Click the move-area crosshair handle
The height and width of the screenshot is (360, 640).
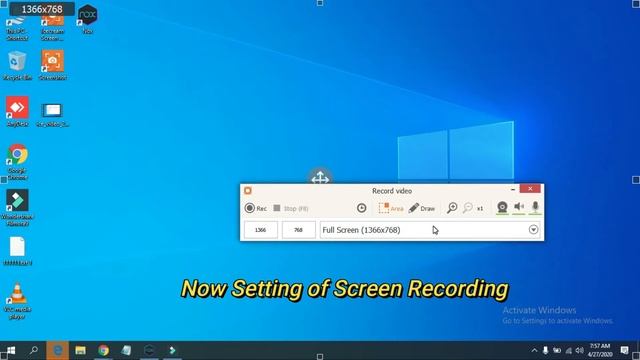(320, 177)
